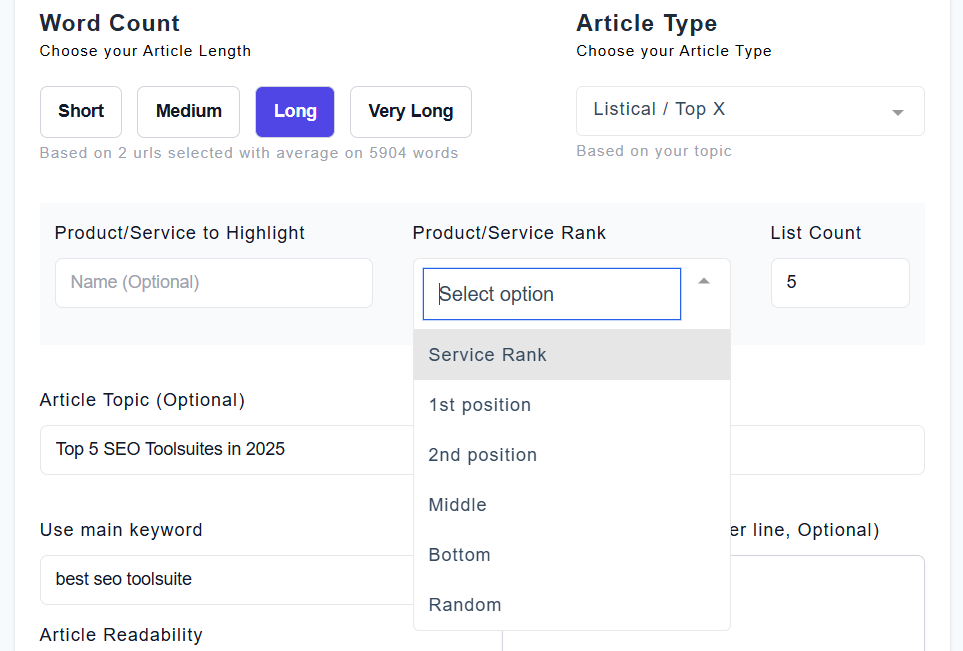Screen dimensions: 963x651
Task: Select Medium article length
Action: pyautogui.click(x=188, y=111)
